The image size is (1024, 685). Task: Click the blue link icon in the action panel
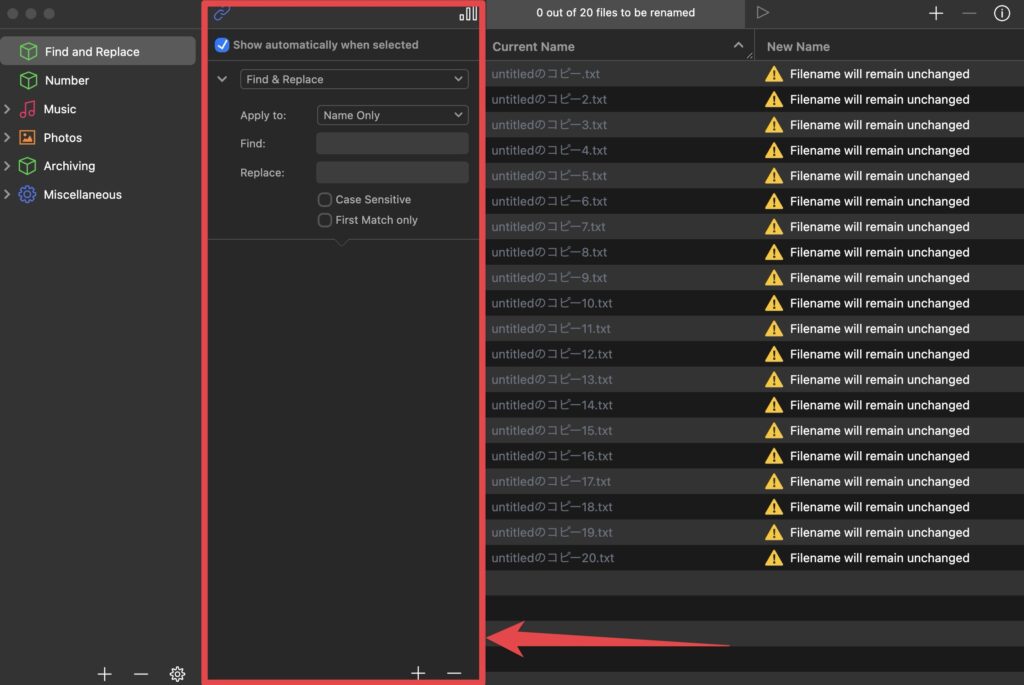pyautogui.click(x=222, y=14)
